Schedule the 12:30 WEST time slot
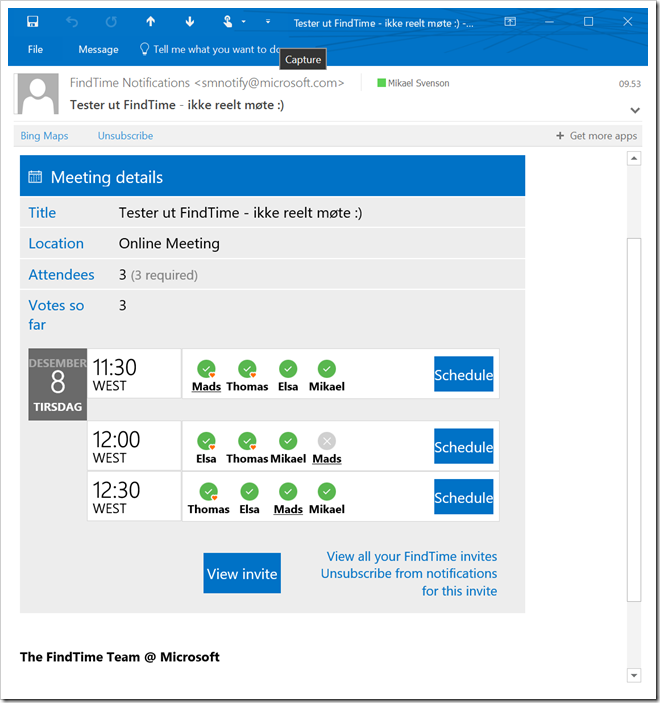 point(464,497)
